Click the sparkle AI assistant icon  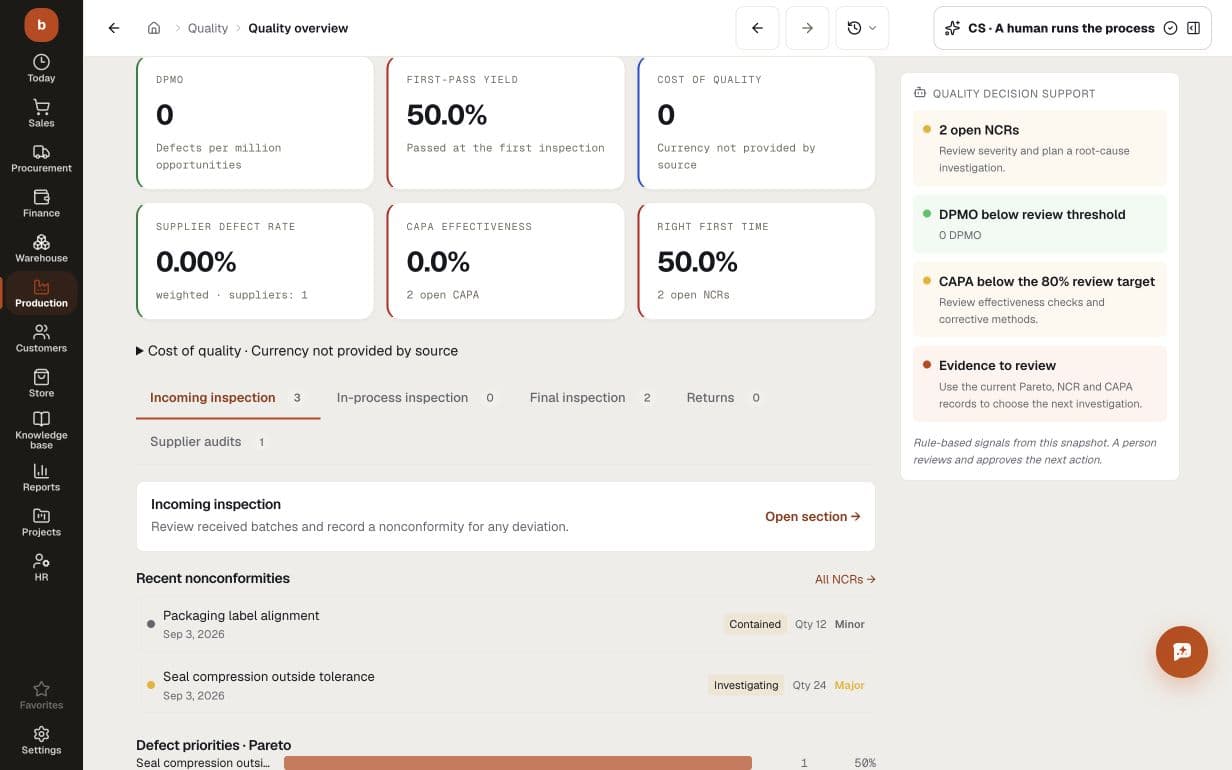952,28
